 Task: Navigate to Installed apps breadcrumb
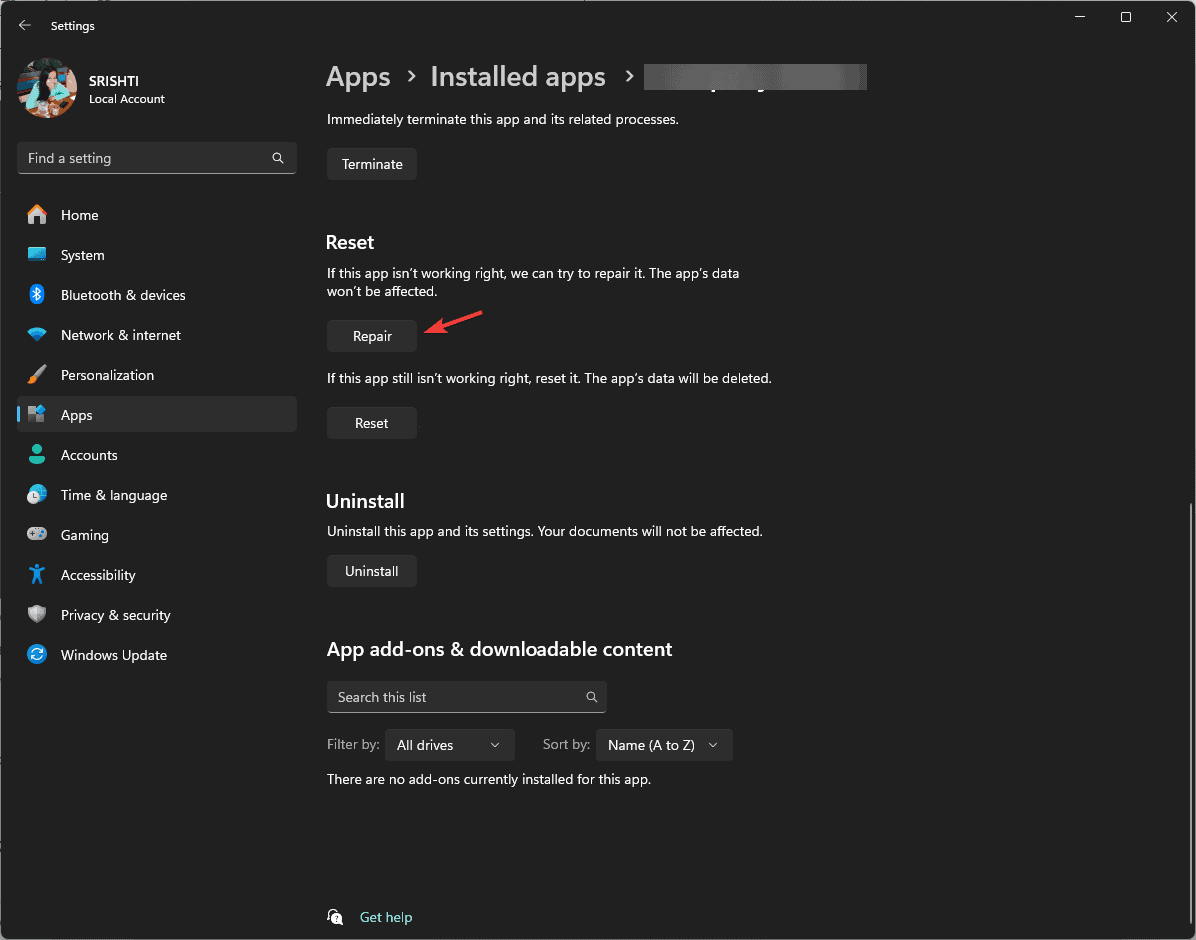pos(517,76)
